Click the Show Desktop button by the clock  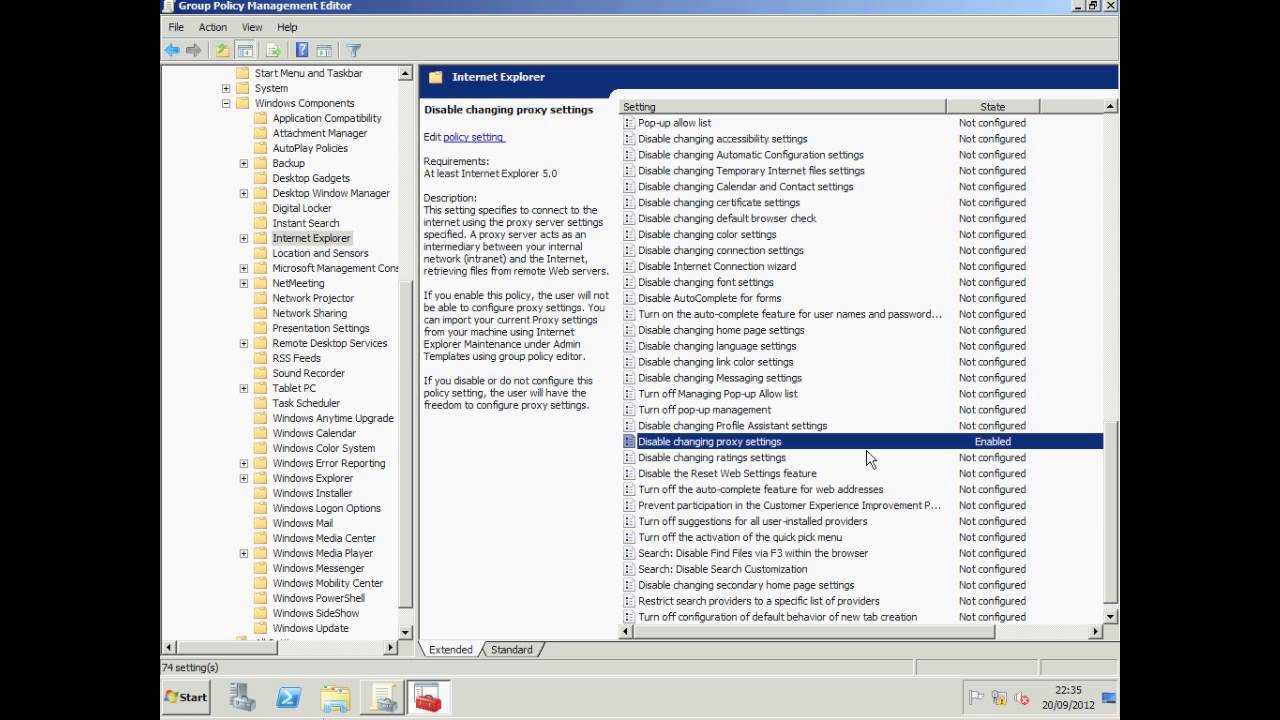1109,698
